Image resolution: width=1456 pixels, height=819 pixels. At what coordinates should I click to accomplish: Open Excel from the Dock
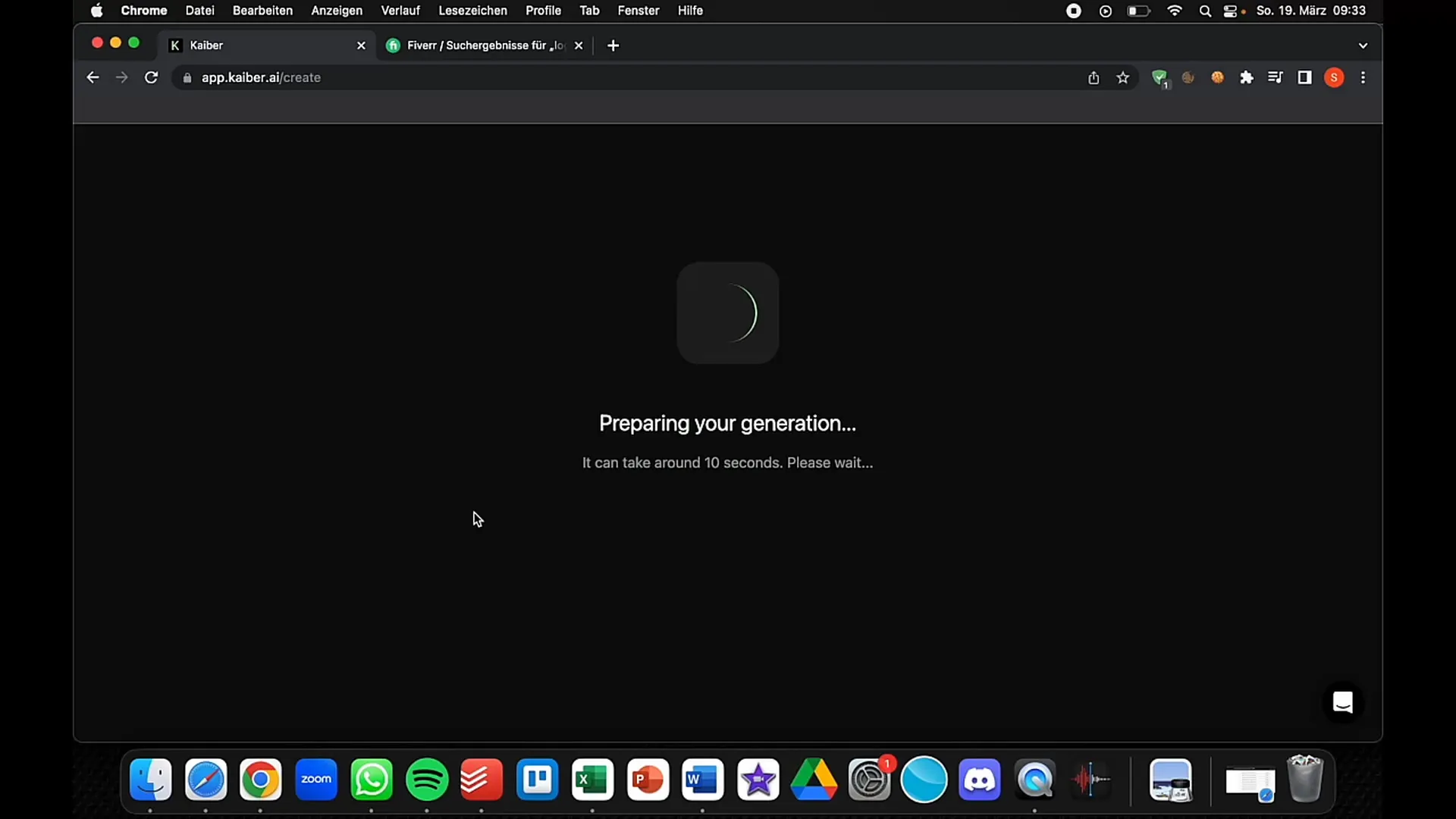click(592, 780)
